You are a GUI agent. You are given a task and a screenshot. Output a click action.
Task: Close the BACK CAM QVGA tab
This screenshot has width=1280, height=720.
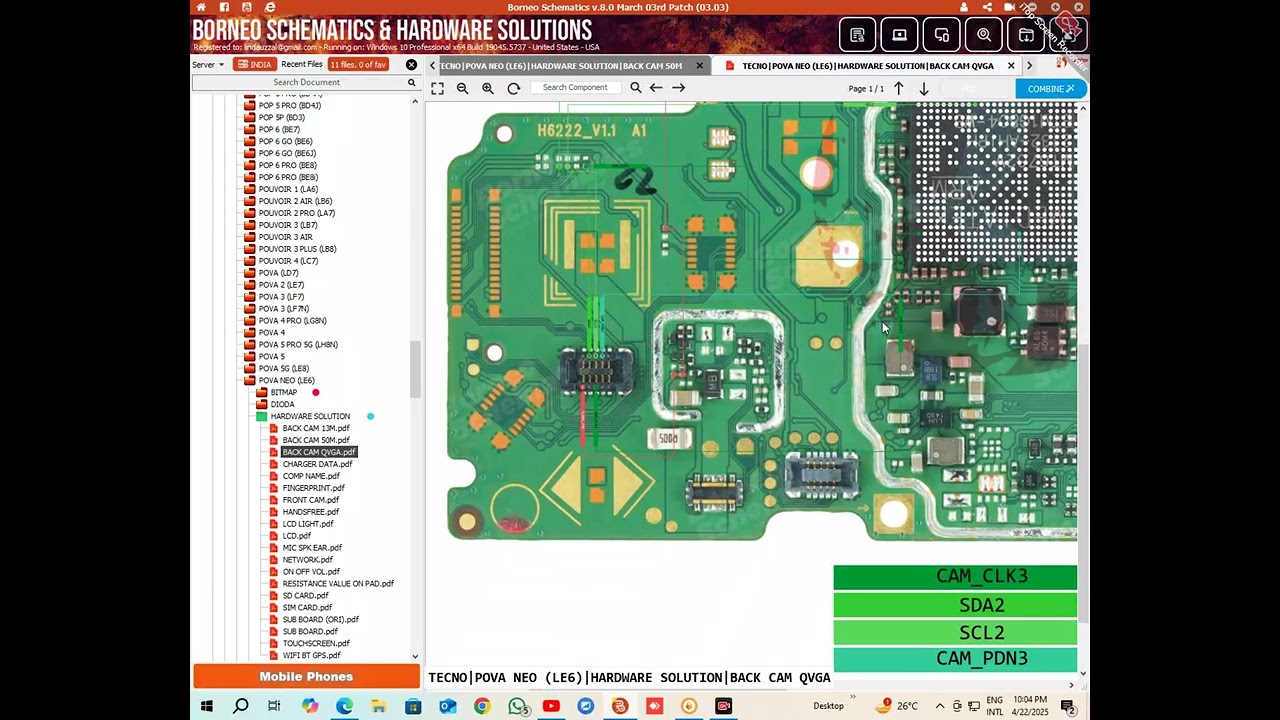[x=1011, y=66]
